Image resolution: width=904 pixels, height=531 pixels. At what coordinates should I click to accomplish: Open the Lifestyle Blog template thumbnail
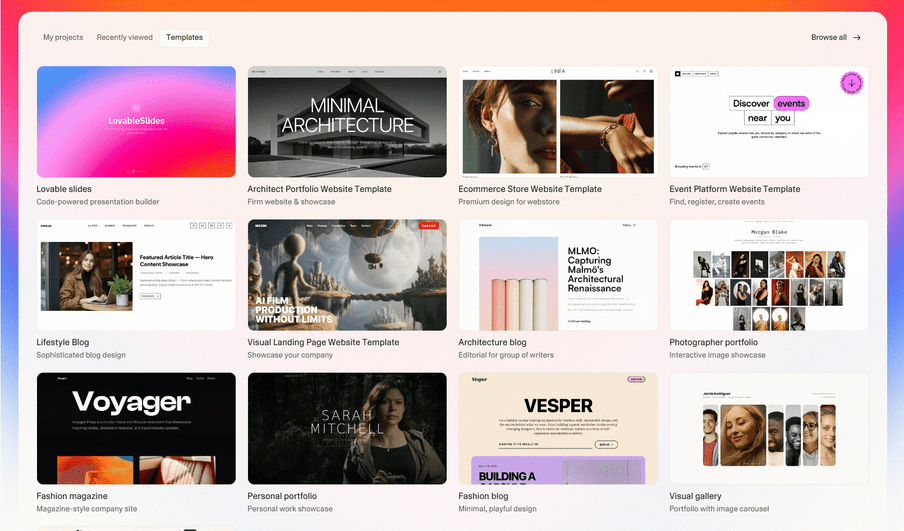click(136, 275)
